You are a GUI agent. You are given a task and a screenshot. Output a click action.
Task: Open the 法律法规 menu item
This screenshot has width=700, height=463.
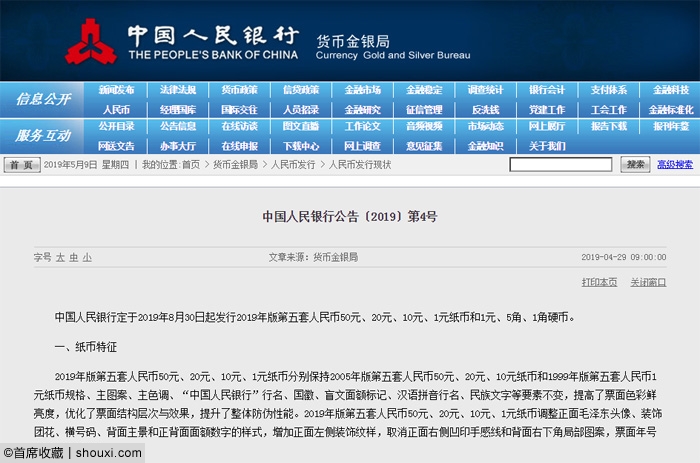coord(178,90)
